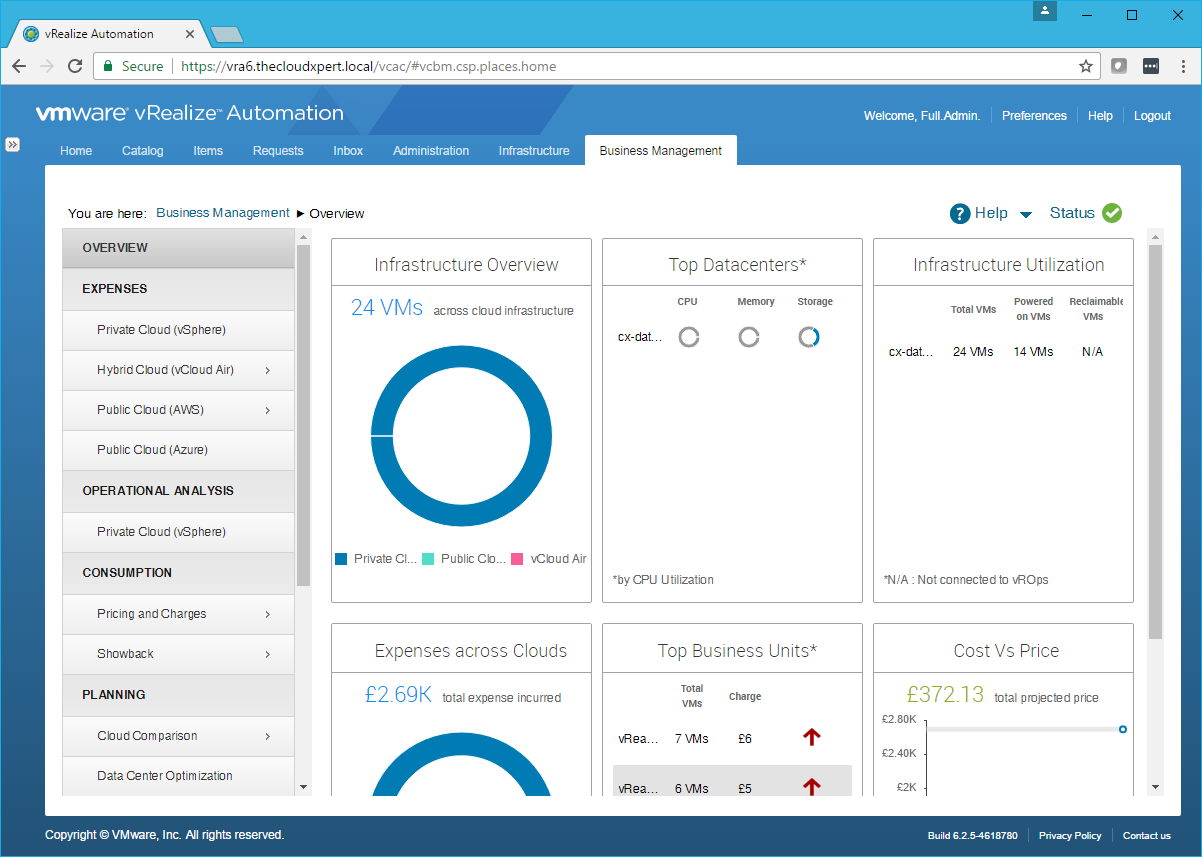Click the browser back arrow
Screen dimensions: 1202x857
[19, 66]
